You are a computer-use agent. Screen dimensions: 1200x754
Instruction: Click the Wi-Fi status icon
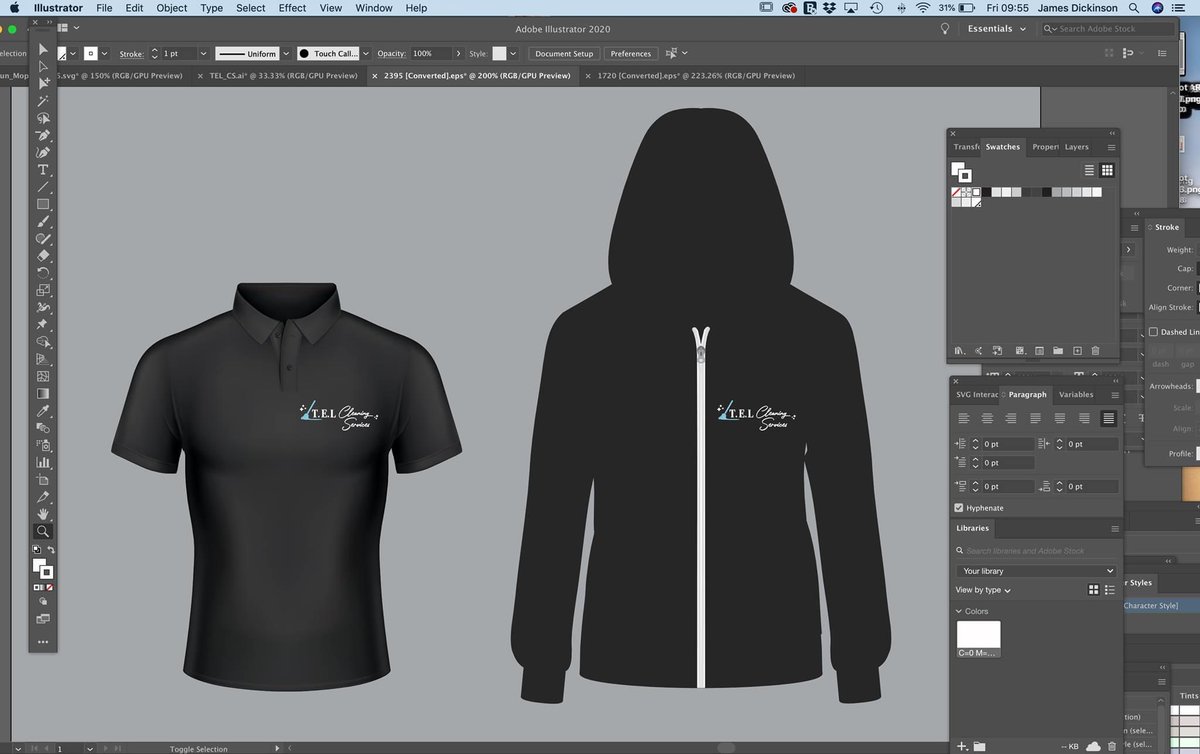[922, 8]
